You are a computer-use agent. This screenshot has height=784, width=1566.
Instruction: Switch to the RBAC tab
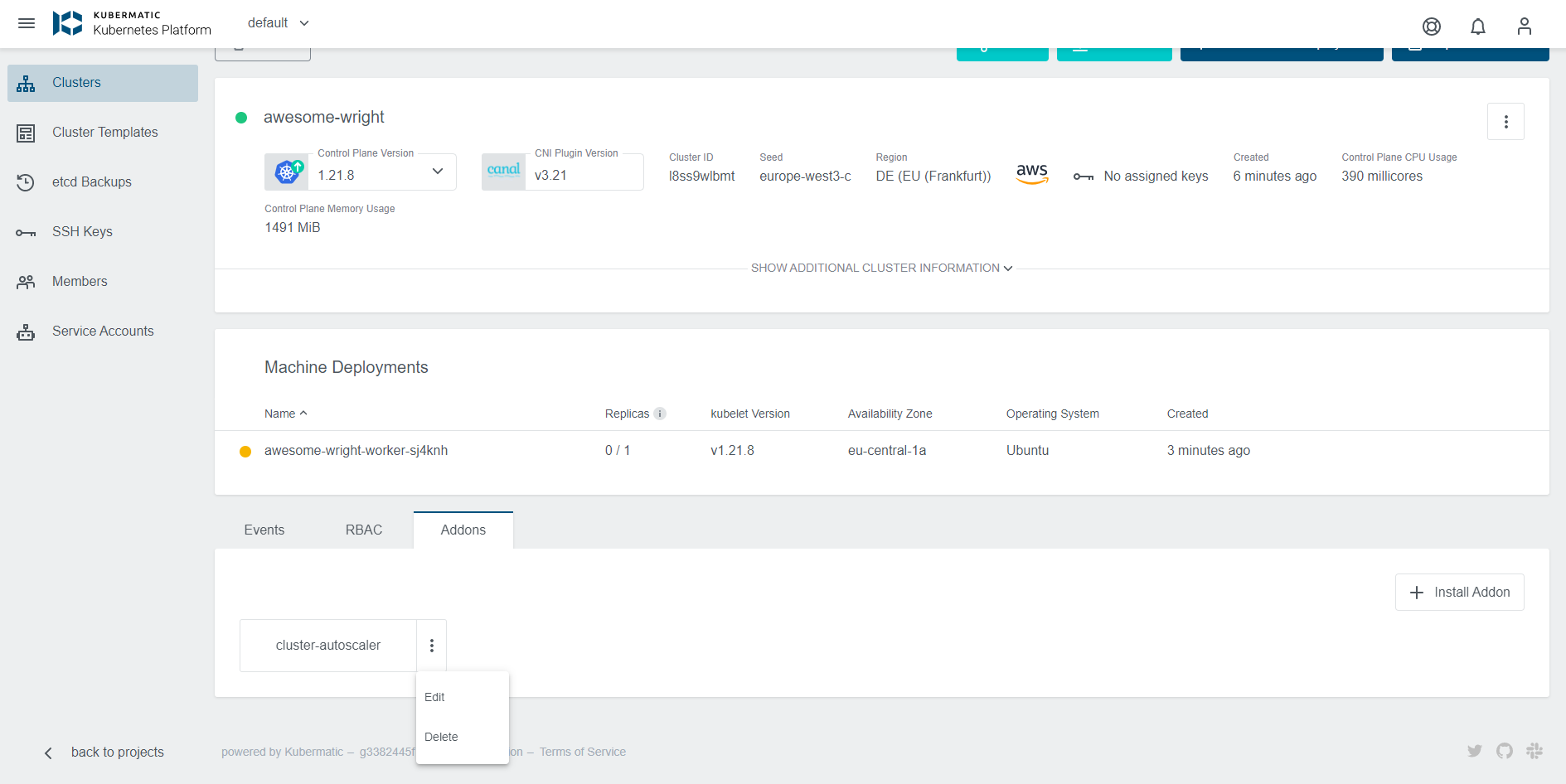click(363, 530)
